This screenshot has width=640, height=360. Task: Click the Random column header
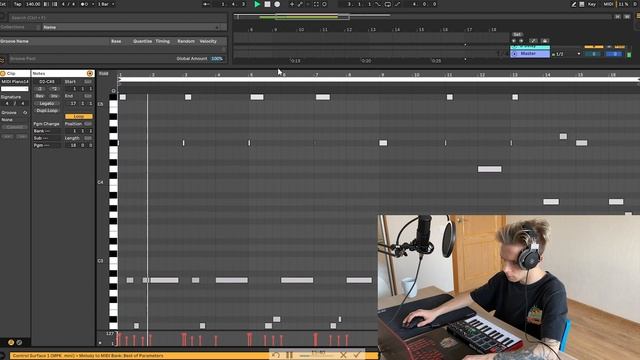coord(186,41)
